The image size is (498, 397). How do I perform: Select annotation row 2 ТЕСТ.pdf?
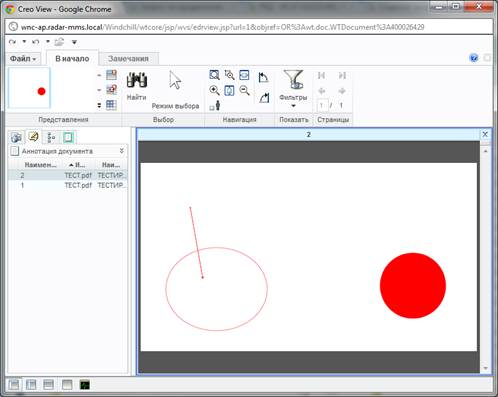point(68,175)
